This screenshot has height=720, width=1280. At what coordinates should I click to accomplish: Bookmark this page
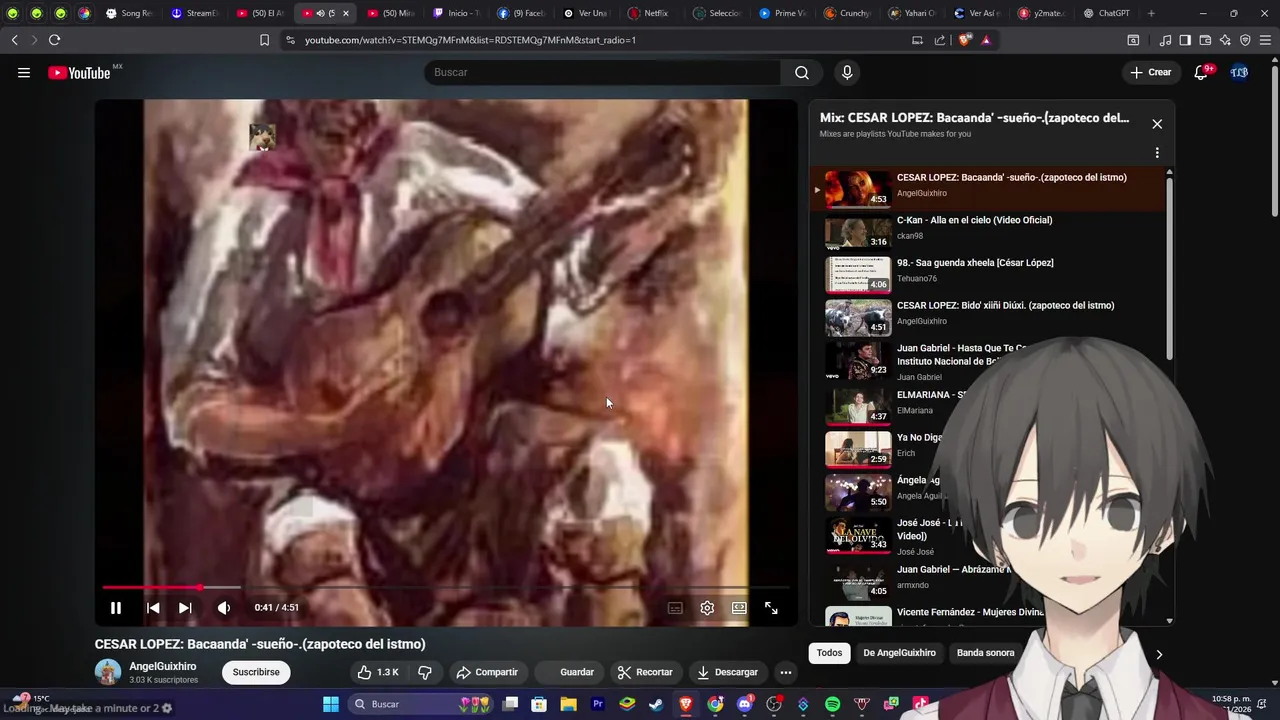click(x=264, y=40)
